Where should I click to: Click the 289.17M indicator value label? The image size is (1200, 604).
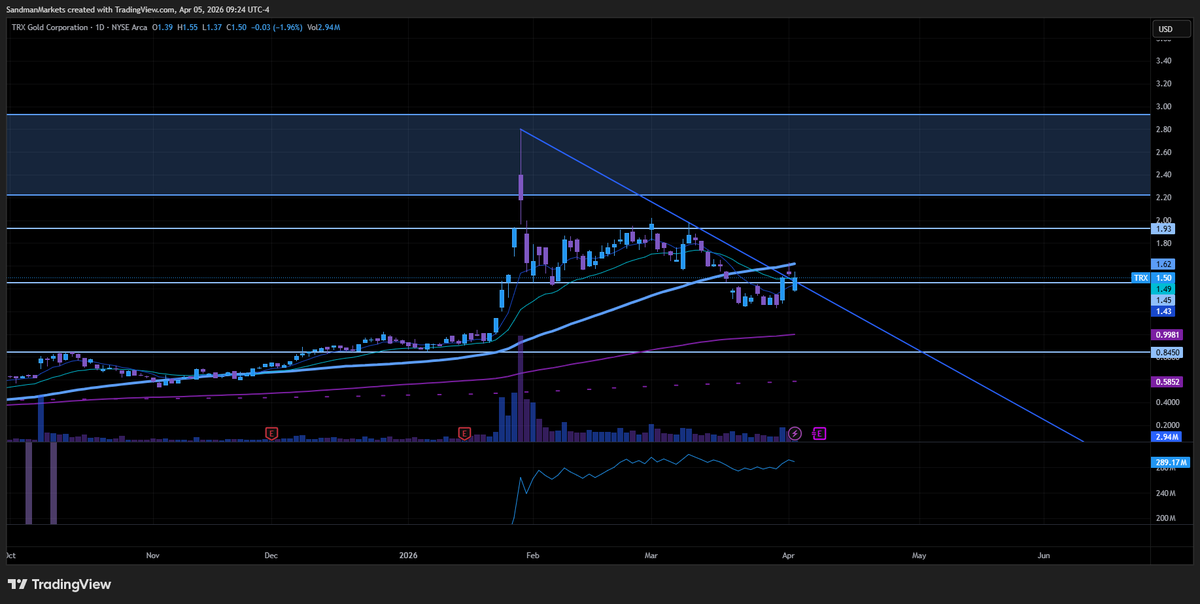(1167, 462)
